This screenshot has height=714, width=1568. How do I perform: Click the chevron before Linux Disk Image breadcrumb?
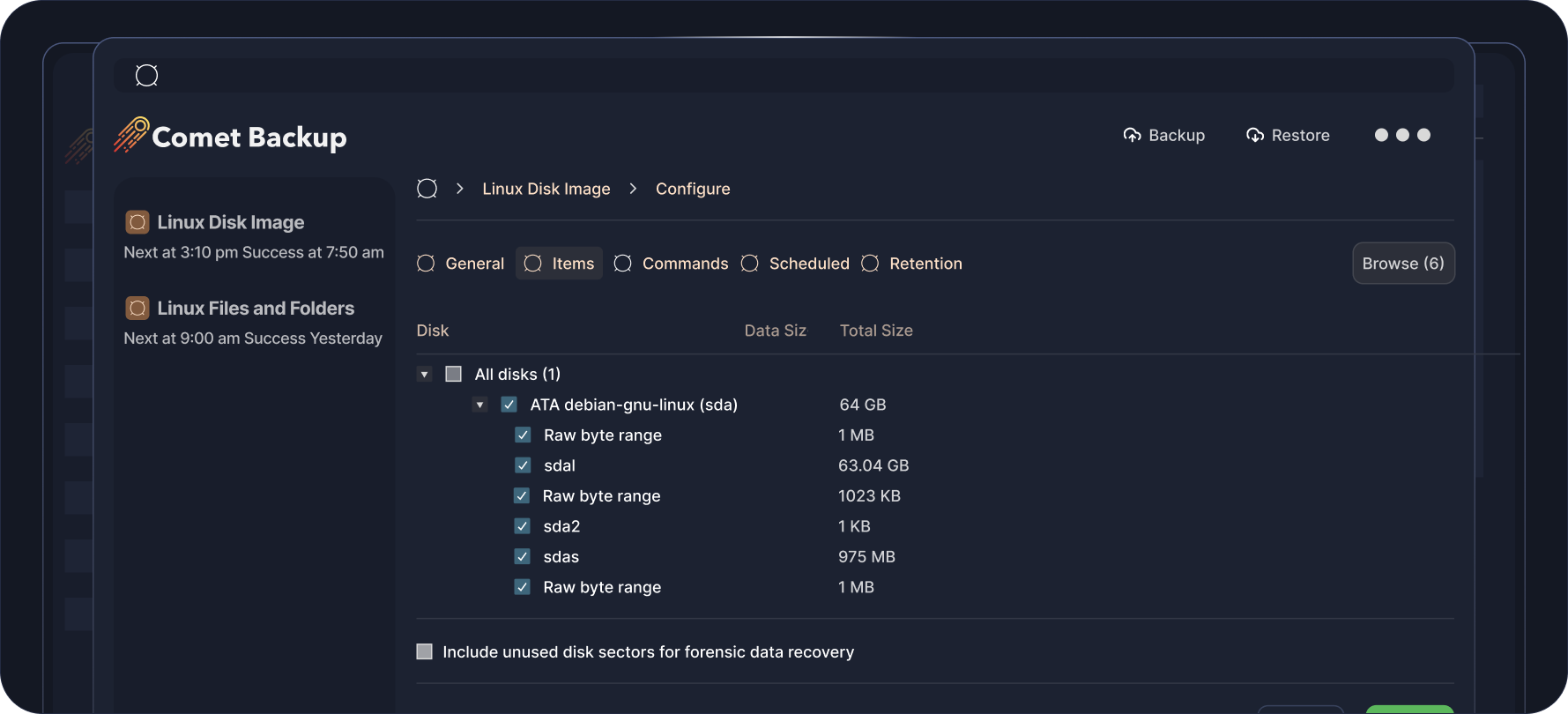click(x=460, y=189)
